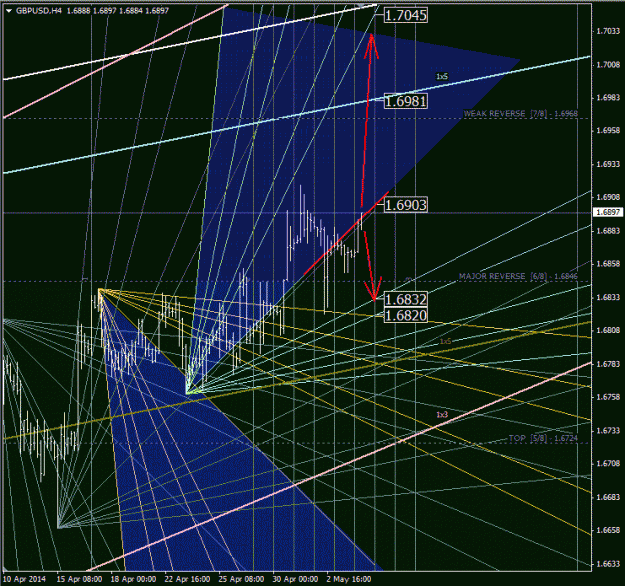Click the 2 May 16:00 time axis label
625x586 pixels.
click(x=349, y=579)
